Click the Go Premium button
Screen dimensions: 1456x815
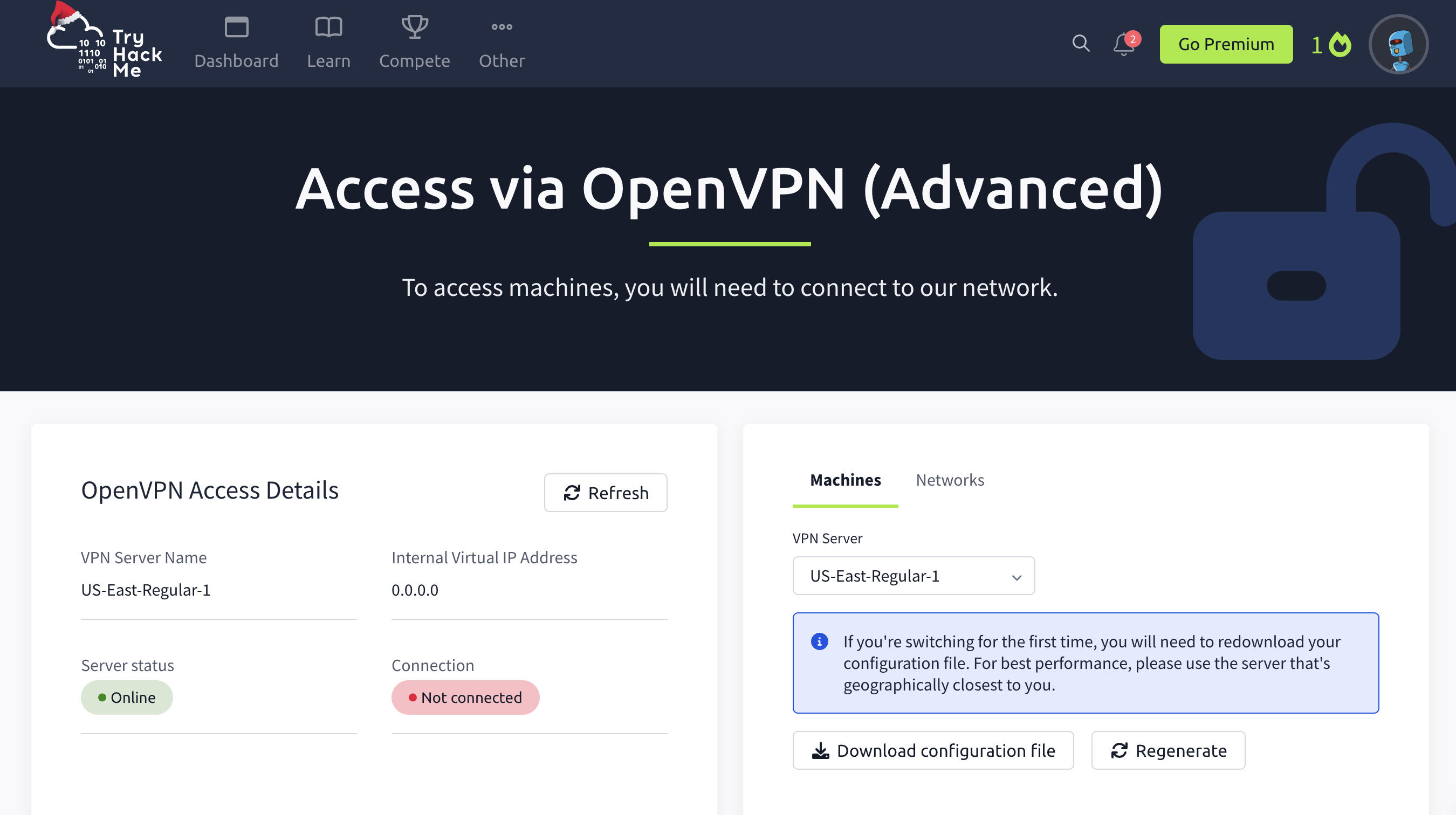tap(1226, 44)
